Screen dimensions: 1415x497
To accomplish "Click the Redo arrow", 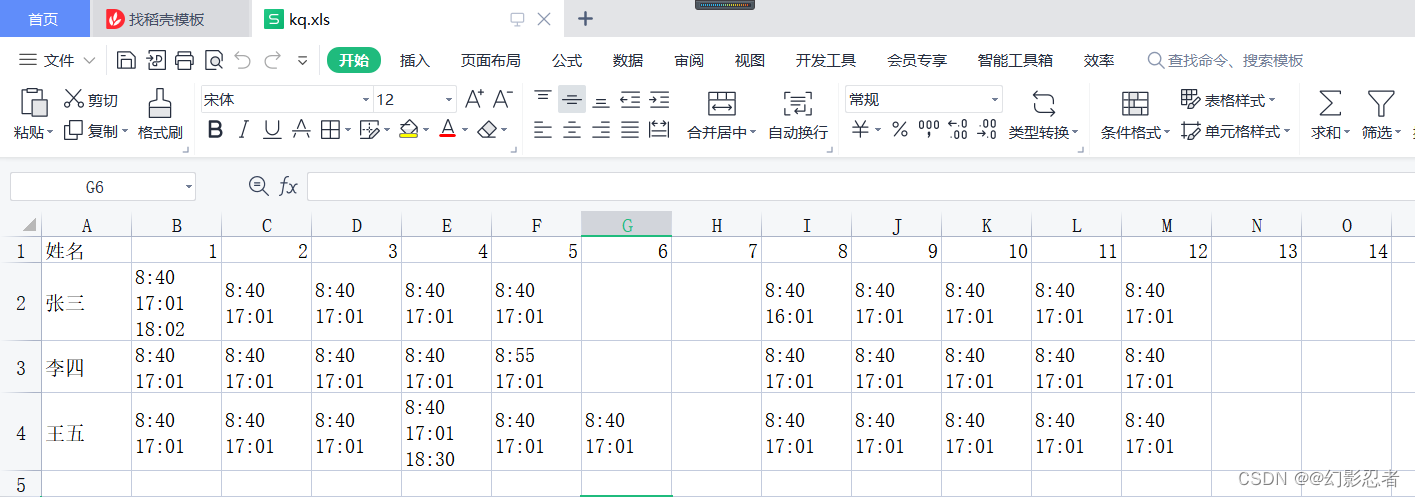I will [x=271, y=61].
